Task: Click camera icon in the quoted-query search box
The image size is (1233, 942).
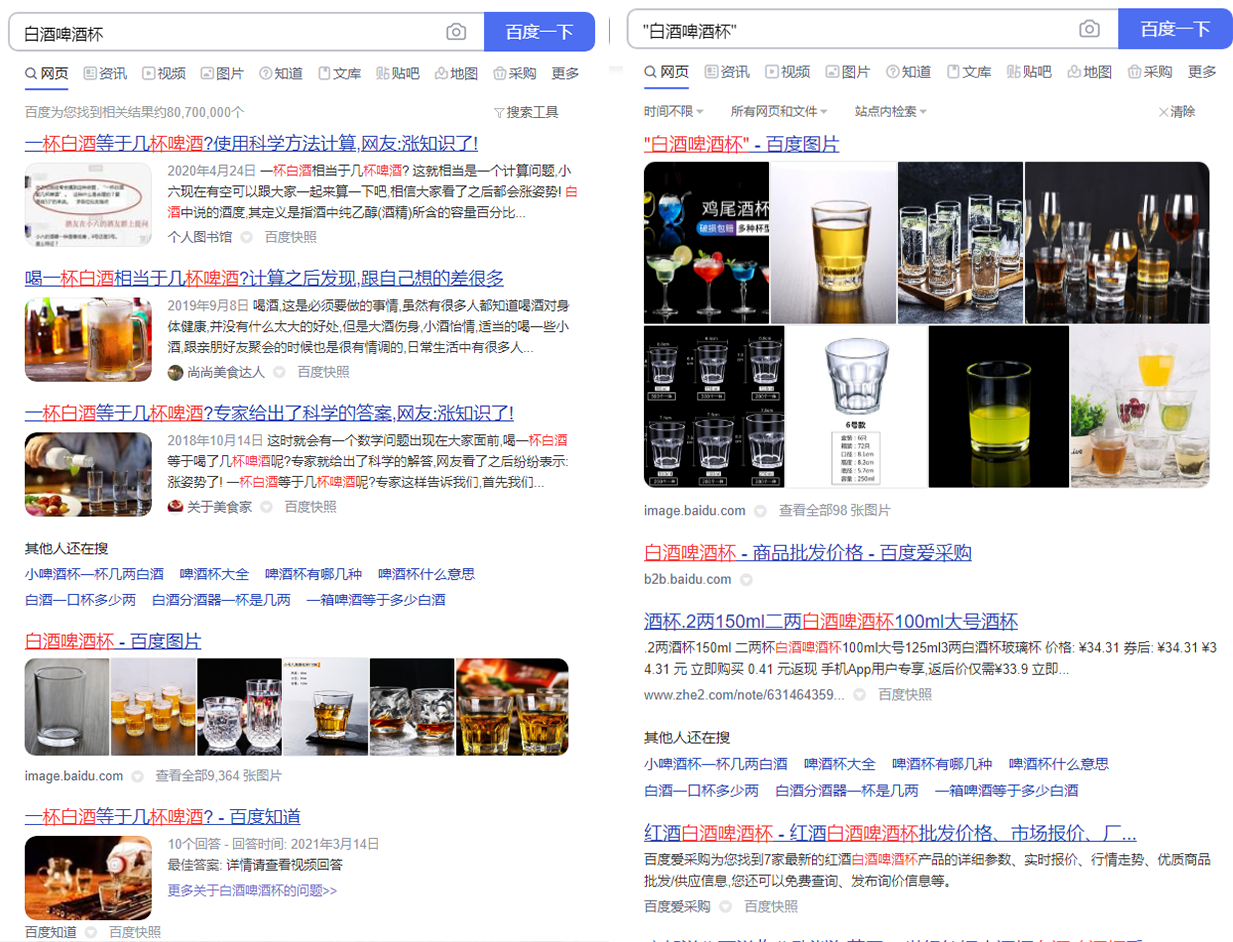Action: (x=1089, y=29)
